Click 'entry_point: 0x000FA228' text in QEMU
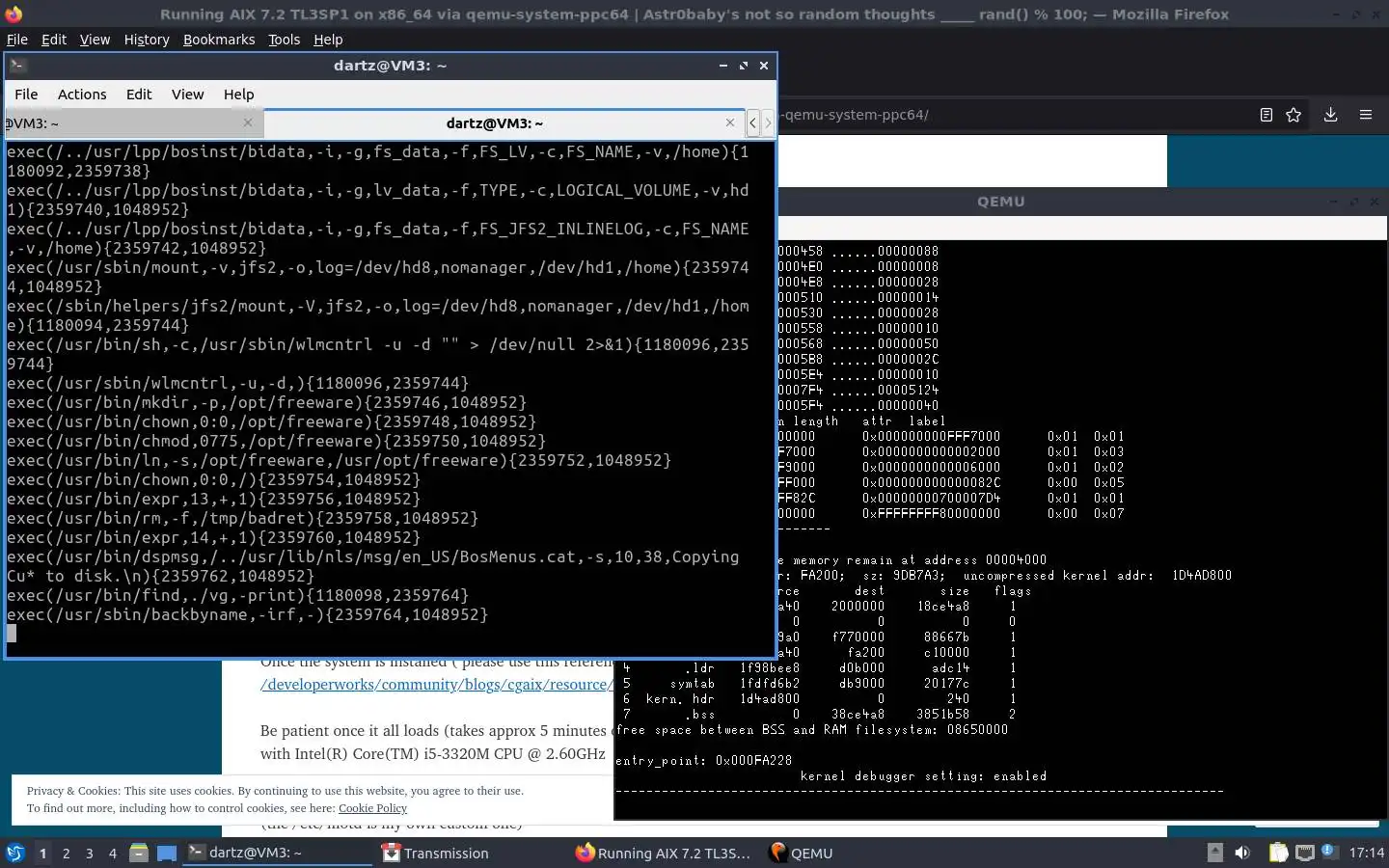Viewport: 1389px width, 868px height. pos(703,760)
